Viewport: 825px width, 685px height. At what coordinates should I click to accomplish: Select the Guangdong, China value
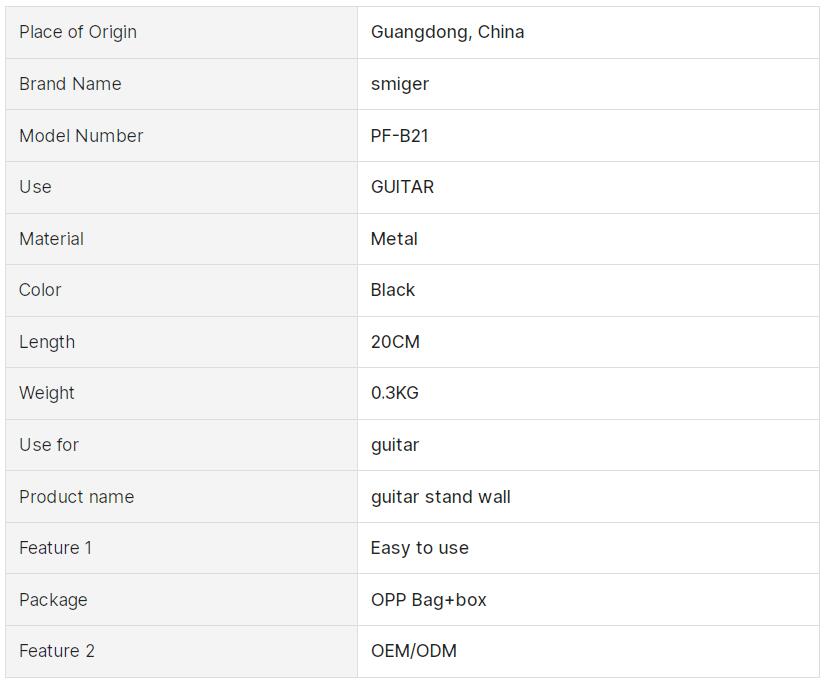point(447,32)
